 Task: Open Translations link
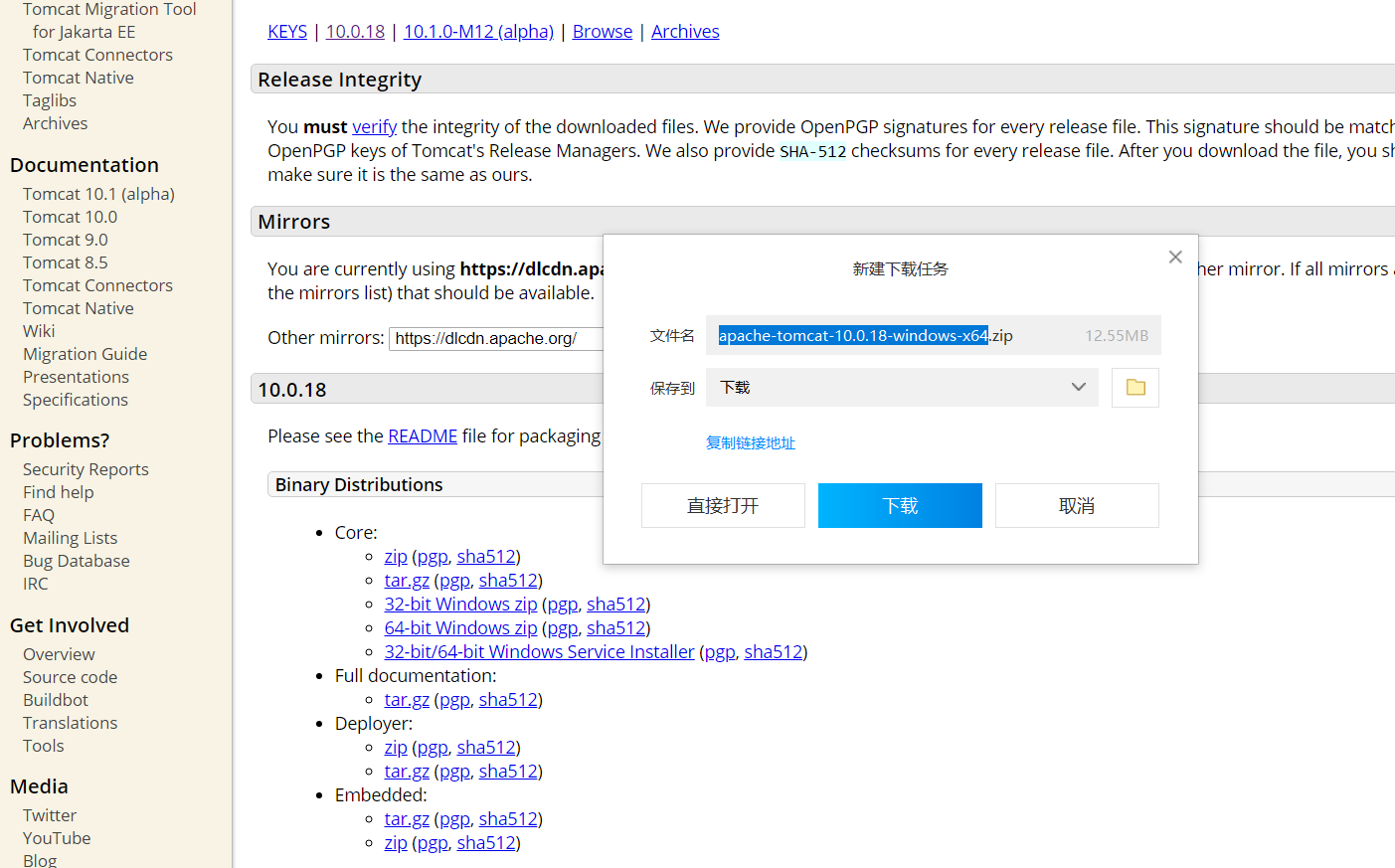(70, 723)
